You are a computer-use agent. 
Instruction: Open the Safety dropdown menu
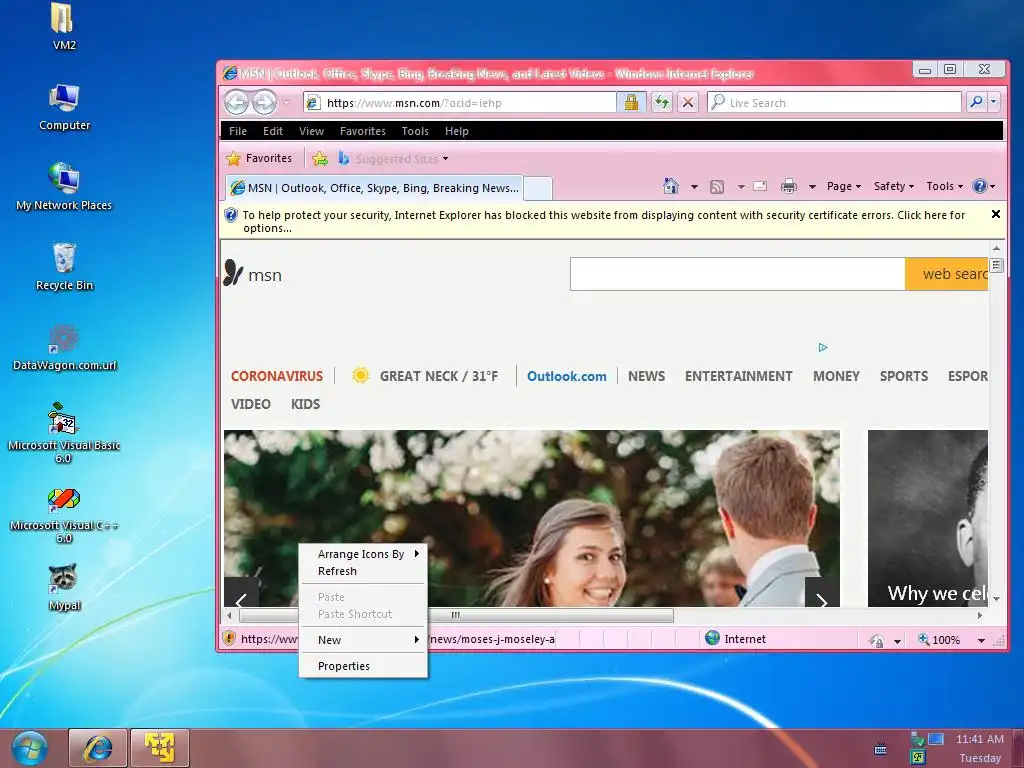pyautogui.click(x=893, y=186)
